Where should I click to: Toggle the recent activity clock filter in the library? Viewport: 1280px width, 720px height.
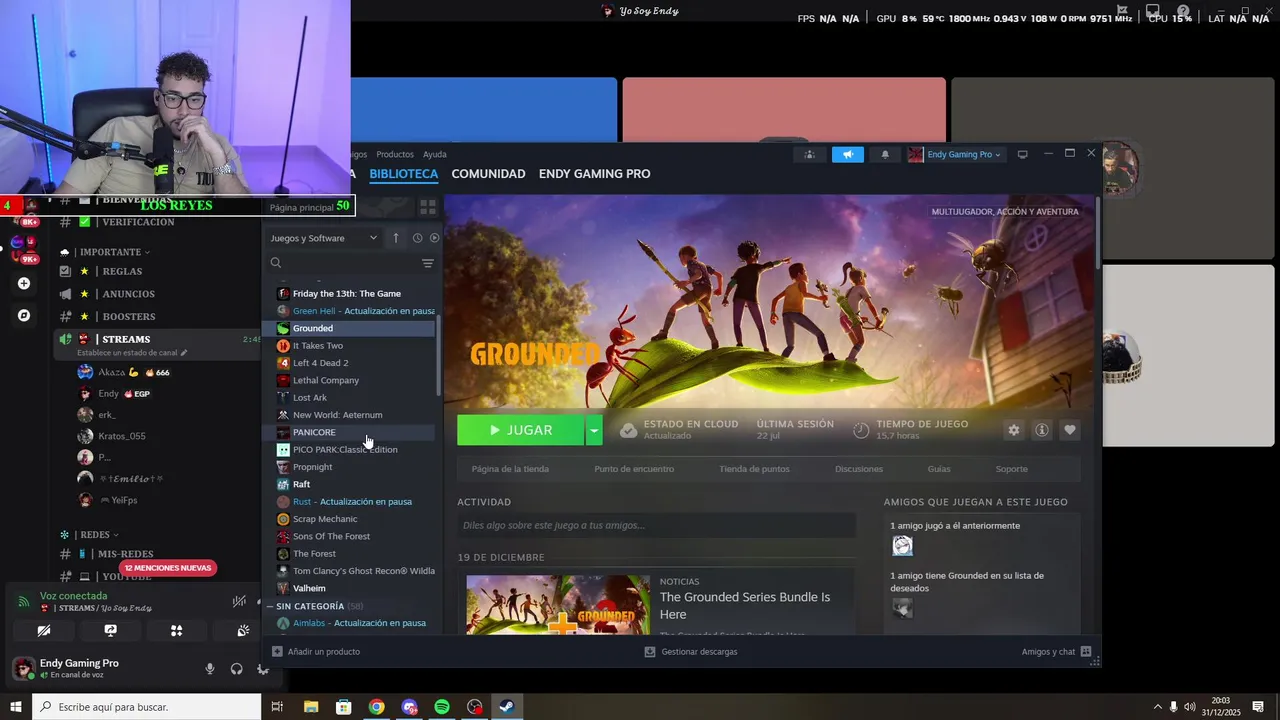(417, 238)
